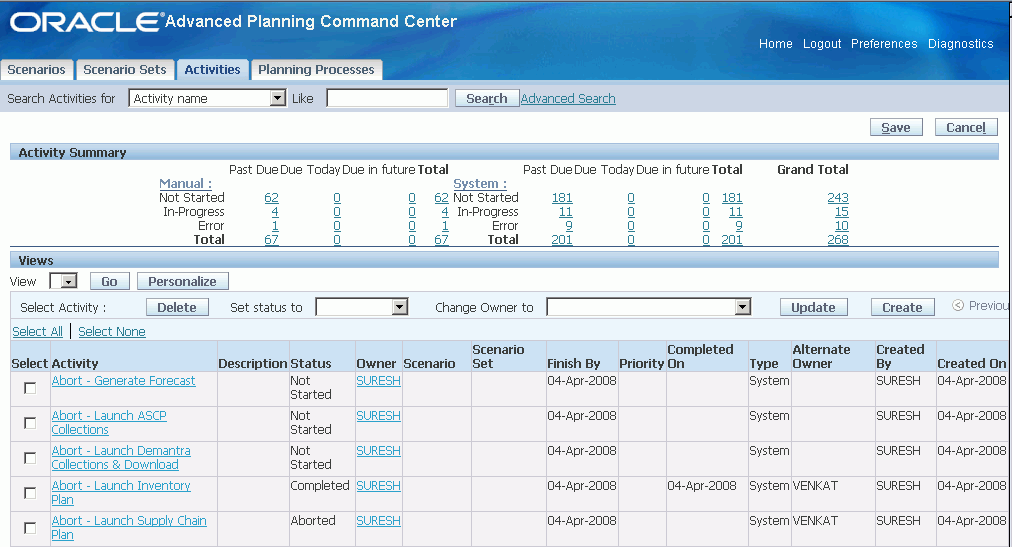Click Grand Total value 15
Image resolution: width=1012 pixels, height=547 pixels.
tap(842, 212)
